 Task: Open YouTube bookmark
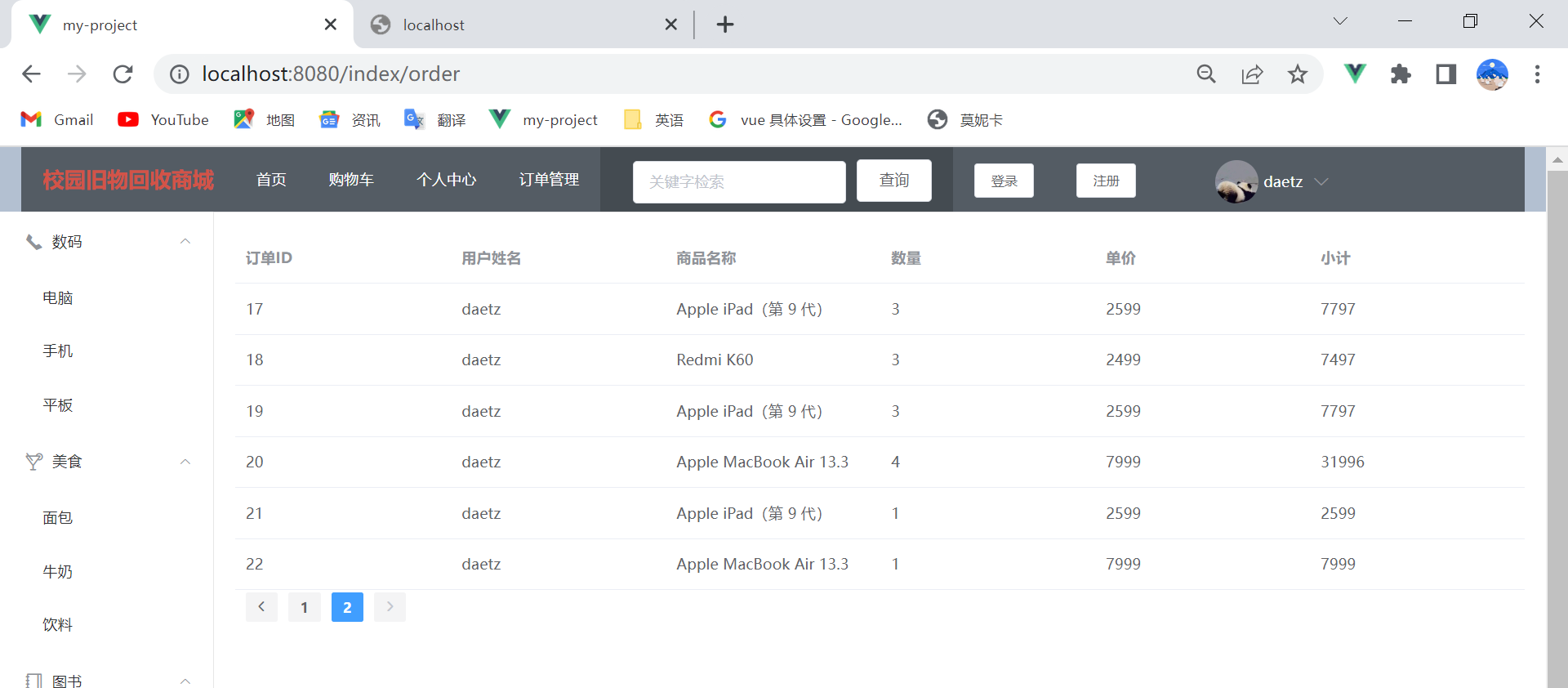tap(163, 120)
